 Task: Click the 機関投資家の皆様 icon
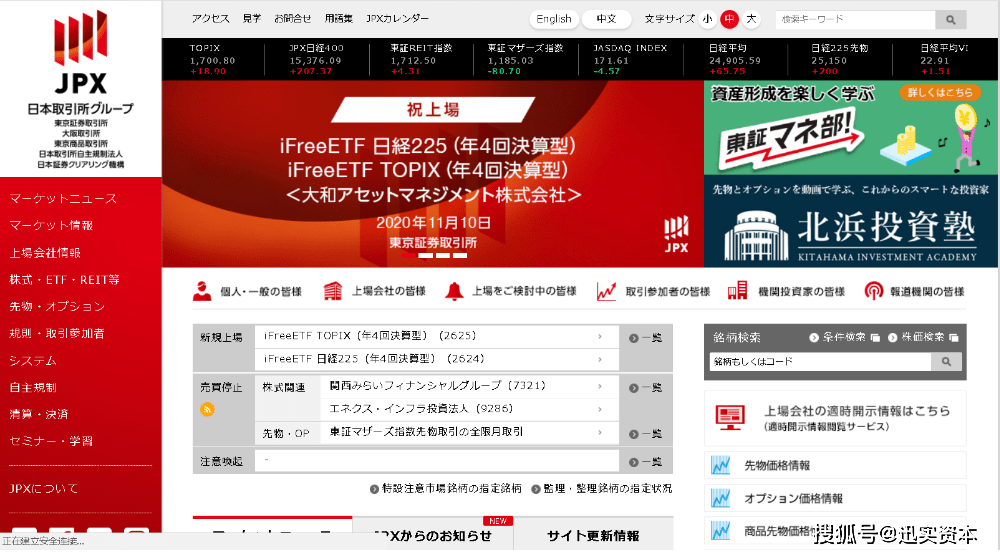click(737, 291)
